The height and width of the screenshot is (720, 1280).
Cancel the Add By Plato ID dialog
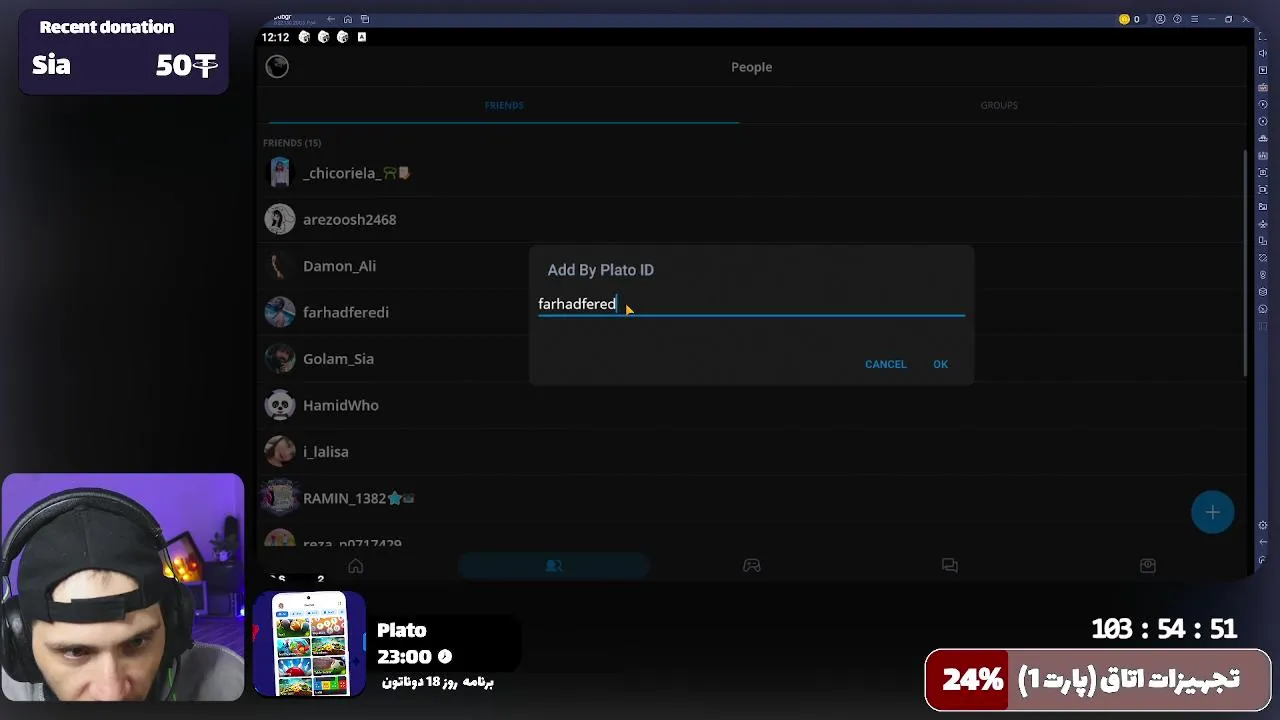(885, 364)
